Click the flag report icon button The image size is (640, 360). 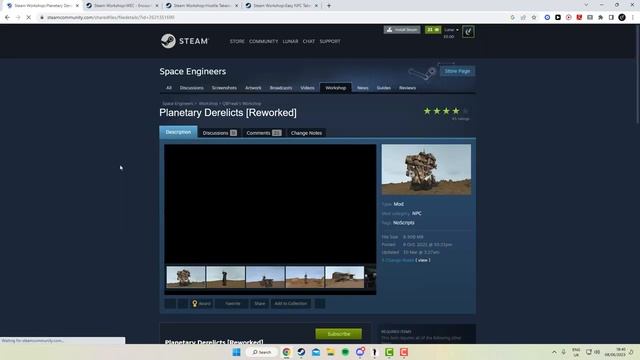tap(320, 304)
